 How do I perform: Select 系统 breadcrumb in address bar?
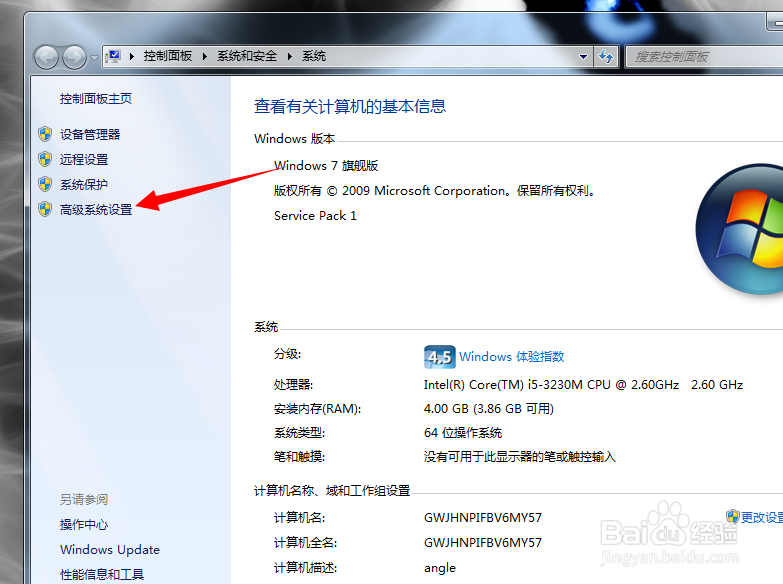(314, 56)
